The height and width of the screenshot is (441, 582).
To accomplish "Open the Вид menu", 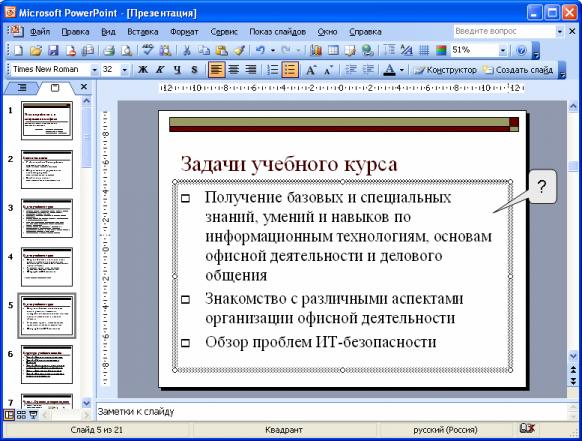I will (108, 32).
